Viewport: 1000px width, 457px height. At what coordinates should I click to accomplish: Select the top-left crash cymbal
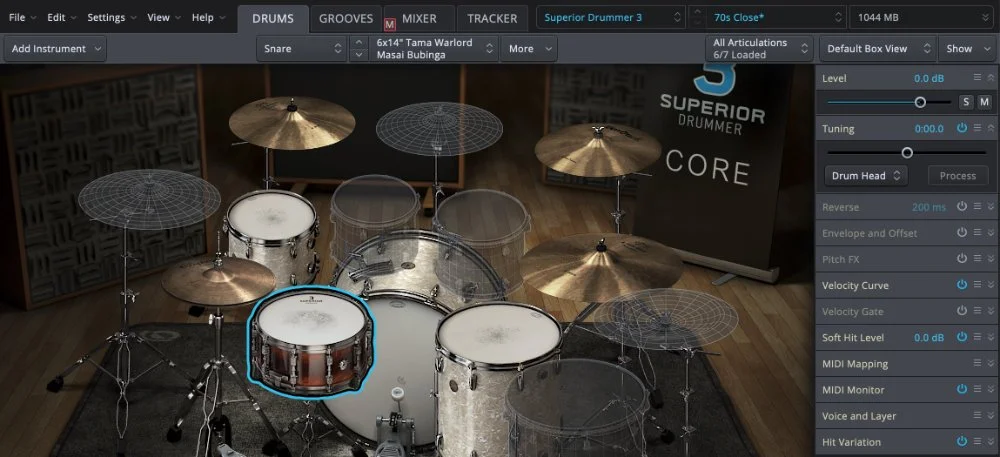(292, 122)
